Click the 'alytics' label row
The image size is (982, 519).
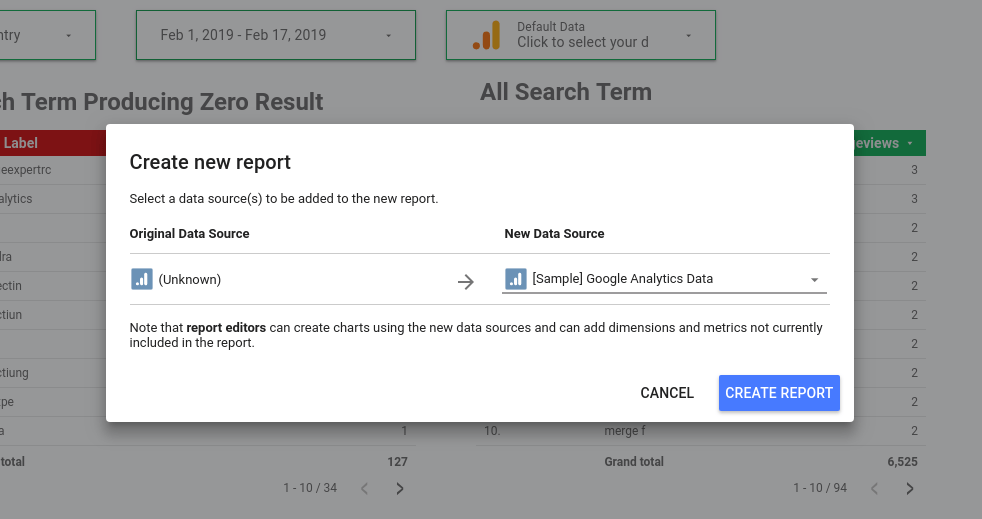[x=16, y=198]
